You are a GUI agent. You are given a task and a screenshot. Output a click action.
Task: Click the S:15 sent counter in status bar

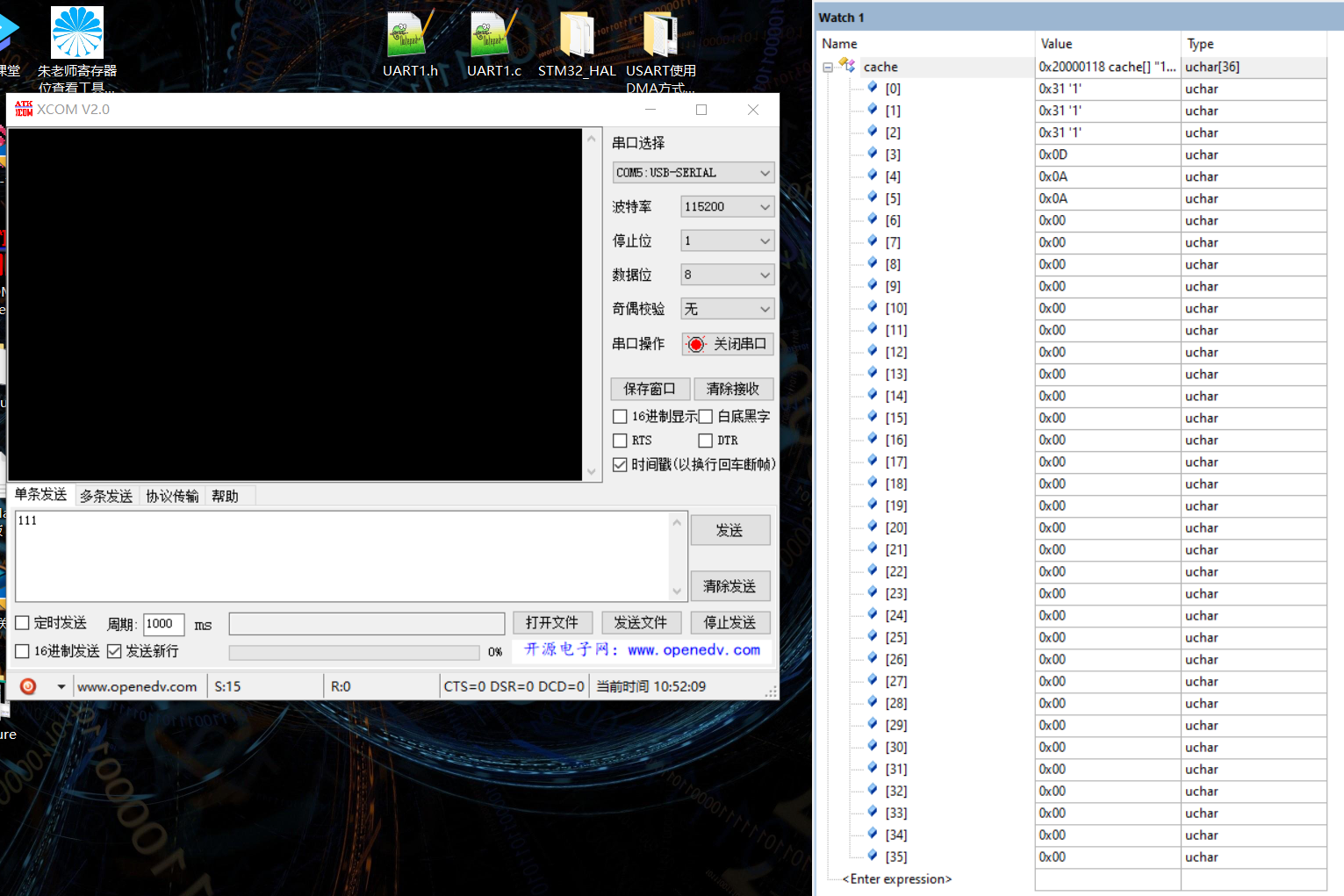point(228,686)
